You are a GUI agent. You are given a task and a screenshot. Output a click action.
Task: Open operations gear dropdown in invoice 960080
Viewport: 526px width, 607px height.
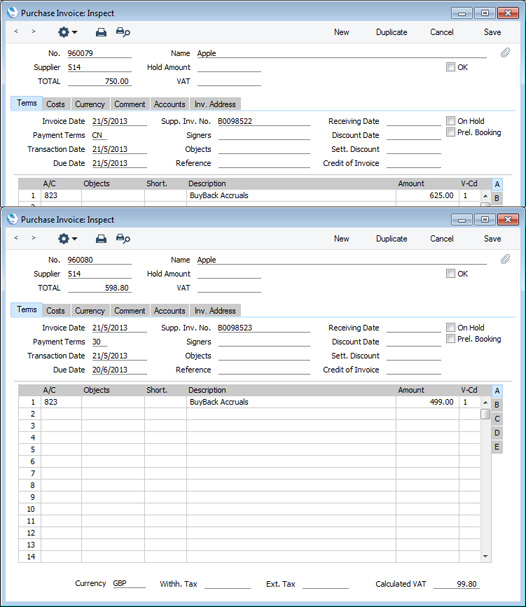point(67,238)
